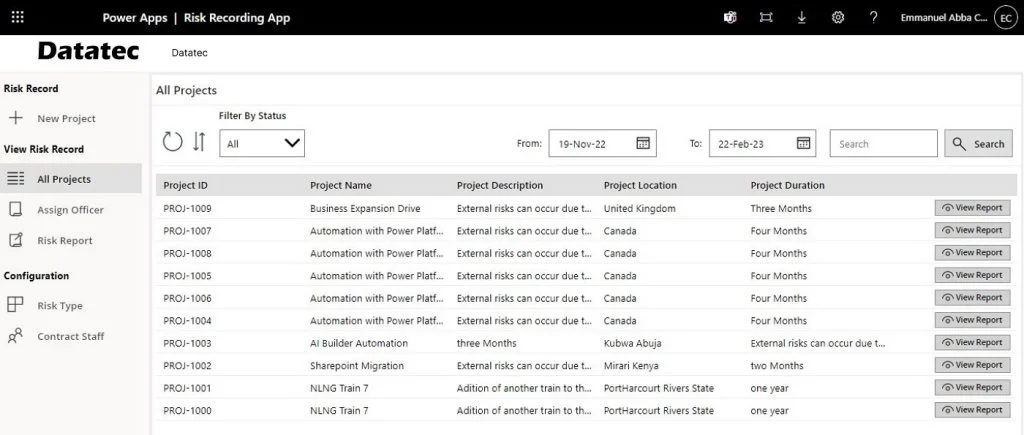Click the refresh icon above the project list

[172, 142]
